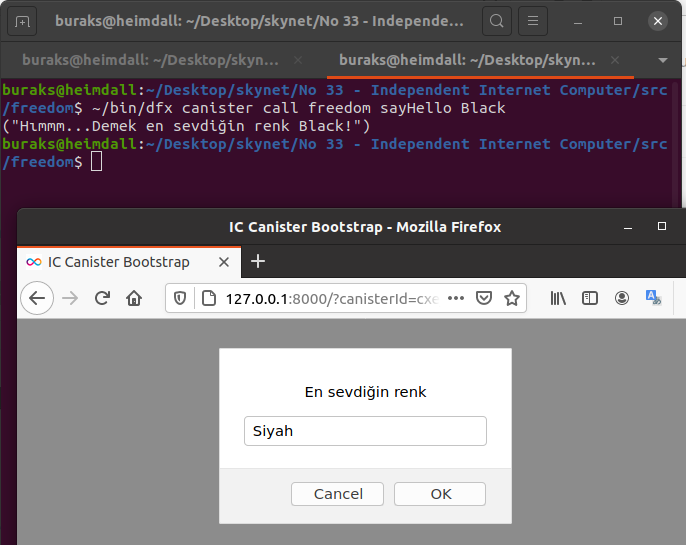Close the first terminal tab

click(x=298, y=60)
